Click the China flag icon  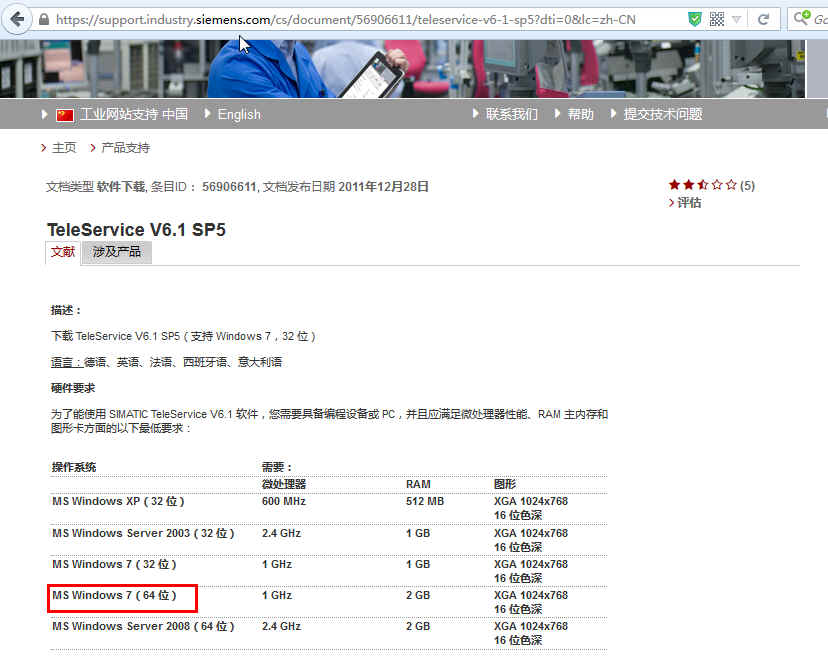pyautogui.click(x=65, y=115)
